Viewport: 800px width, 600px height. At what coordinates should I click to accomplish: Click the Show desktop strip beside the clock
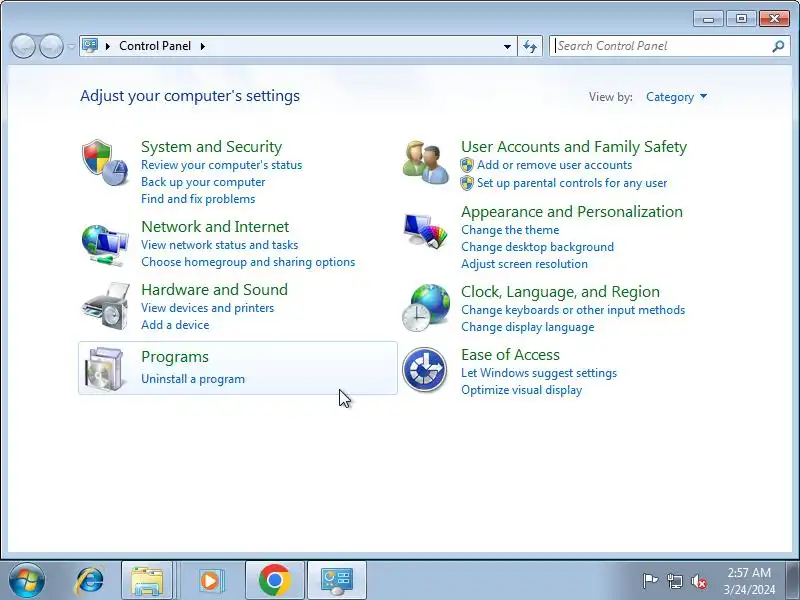(x=792, y=581)
